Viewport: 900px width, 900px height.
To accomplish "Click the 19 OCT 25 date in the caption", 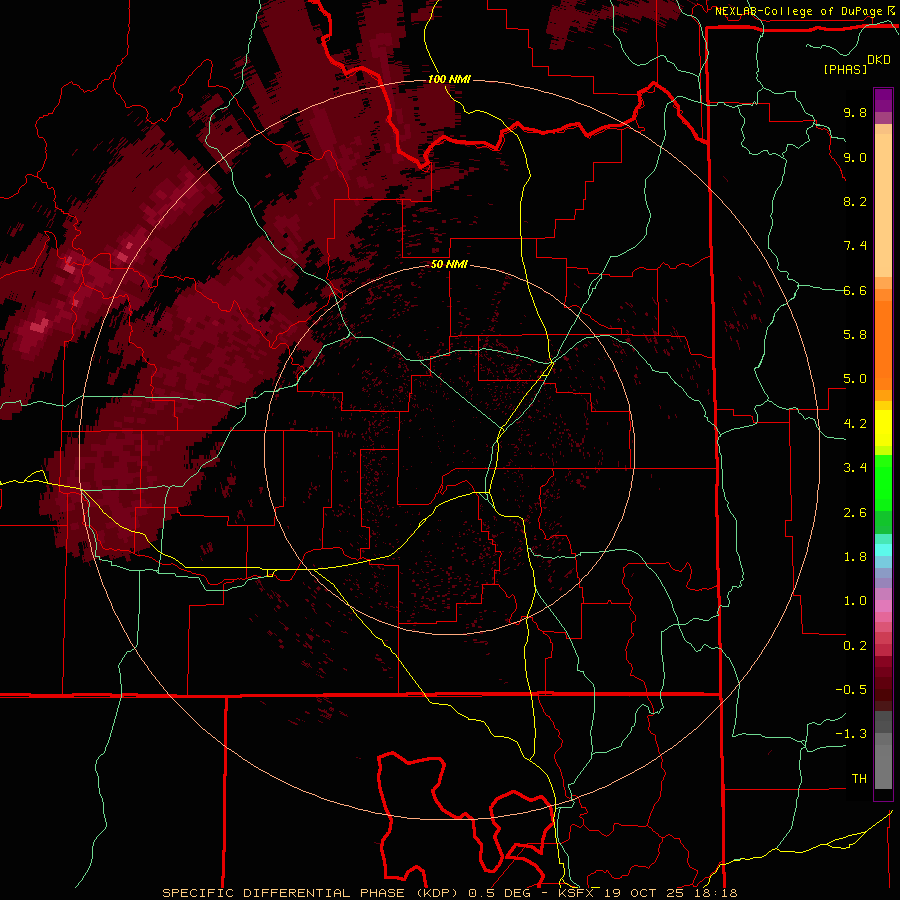I will [645, 893].
